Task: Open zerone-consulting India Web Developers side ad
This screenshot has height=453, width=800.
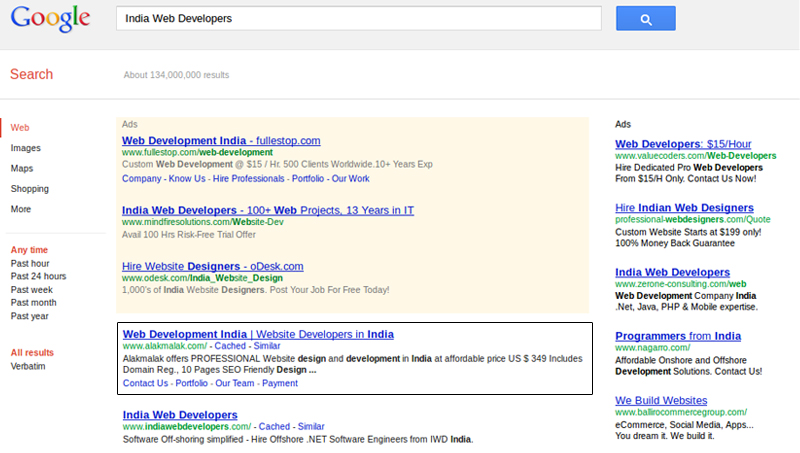Action: (x=672, y=272)
